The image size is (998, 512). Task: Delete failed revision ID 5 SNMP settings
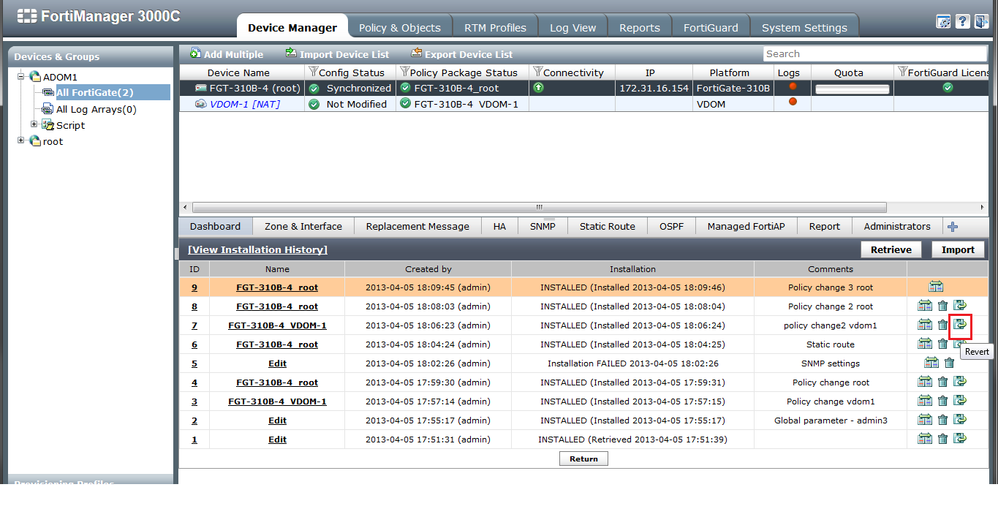[949, 363]
